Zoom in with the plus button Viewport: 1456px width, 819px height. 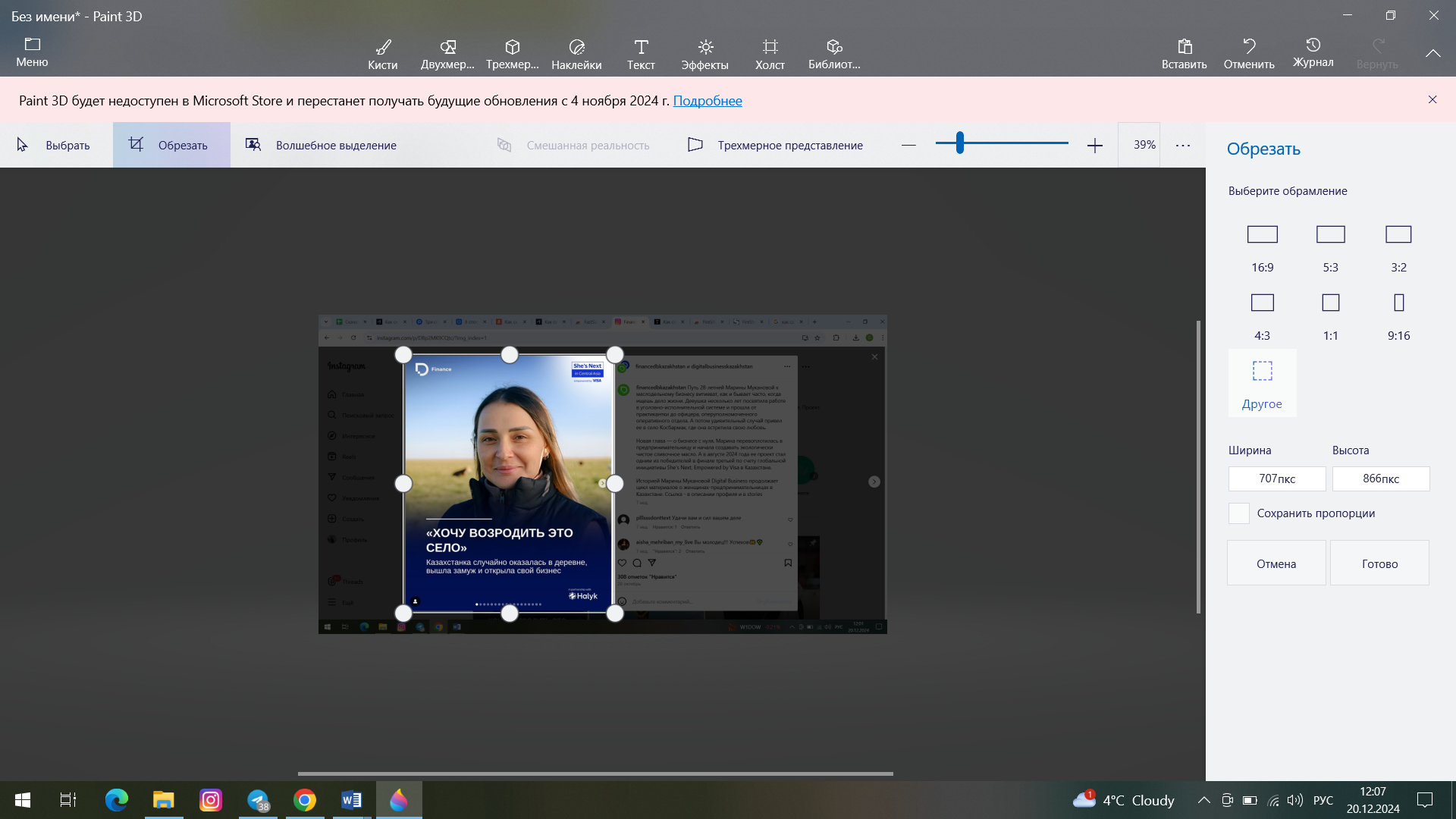tap(1094, 145)
